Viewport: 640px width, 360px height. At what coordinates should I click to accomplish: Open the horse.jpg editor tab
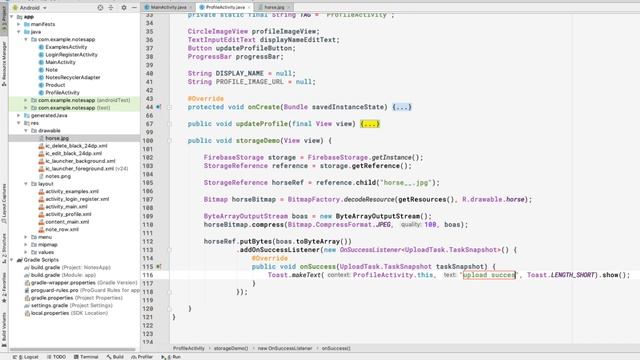273,7
